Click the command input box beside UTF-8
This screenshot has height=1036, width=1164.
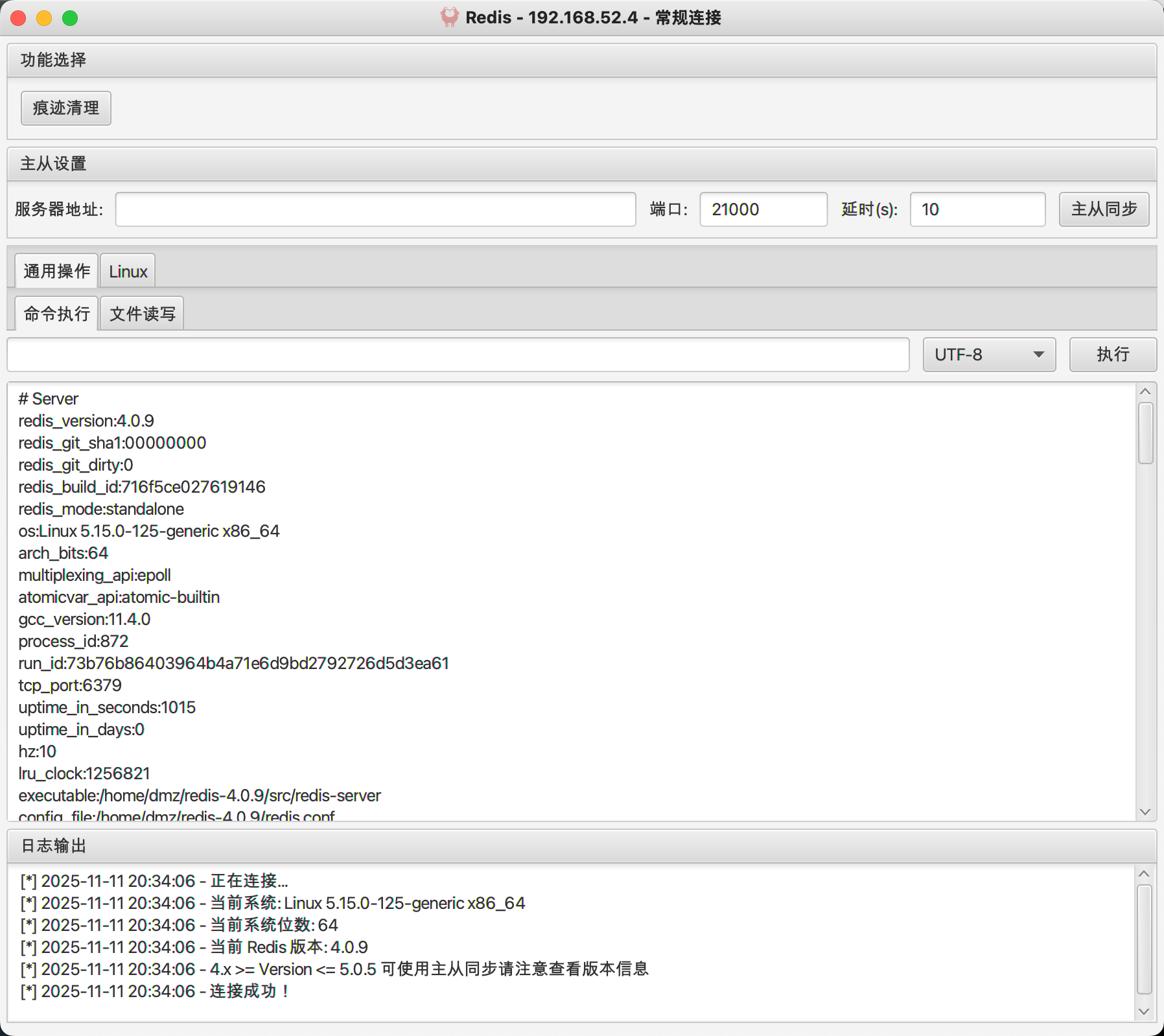(458, 355)
